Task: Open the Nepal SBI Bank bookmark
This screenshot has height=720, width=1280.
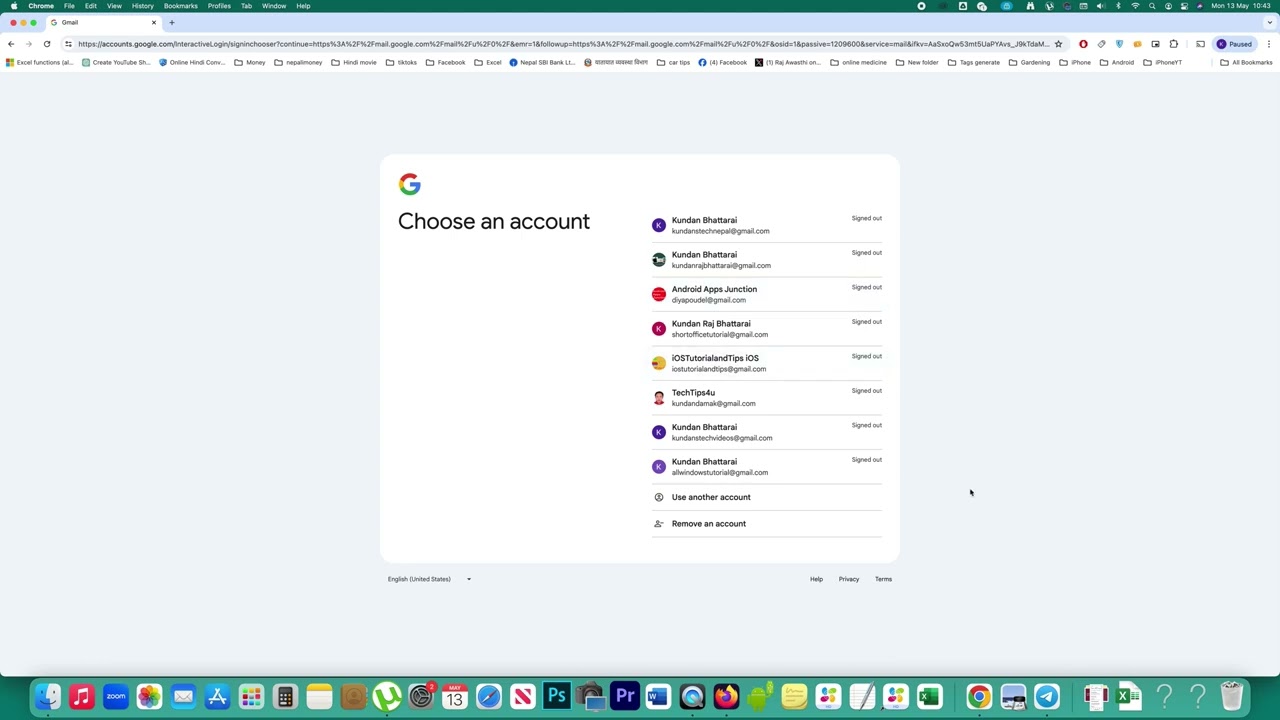Action: pyautogui.click(x=542, y=62)
